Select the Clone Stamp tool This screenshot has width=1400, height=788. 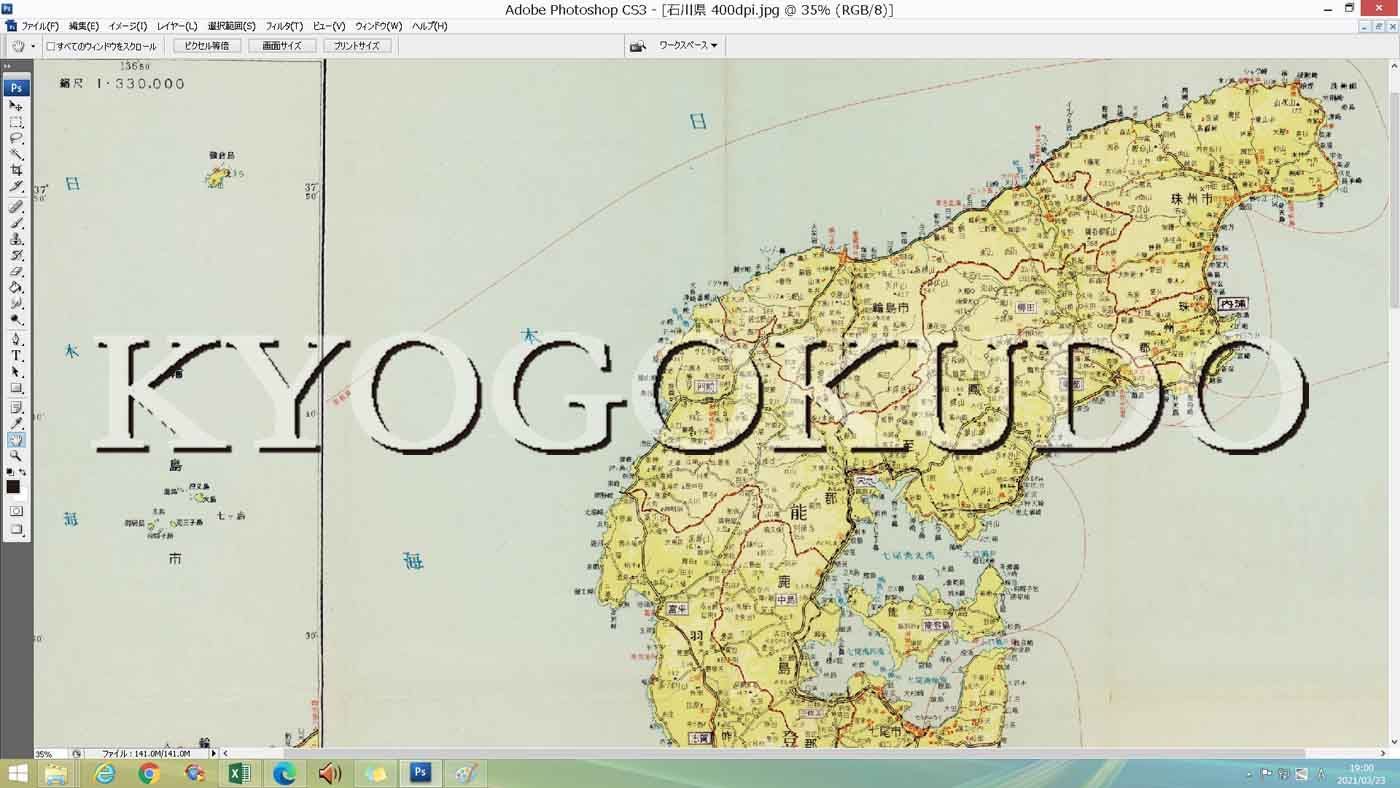[x=16, y=239]
